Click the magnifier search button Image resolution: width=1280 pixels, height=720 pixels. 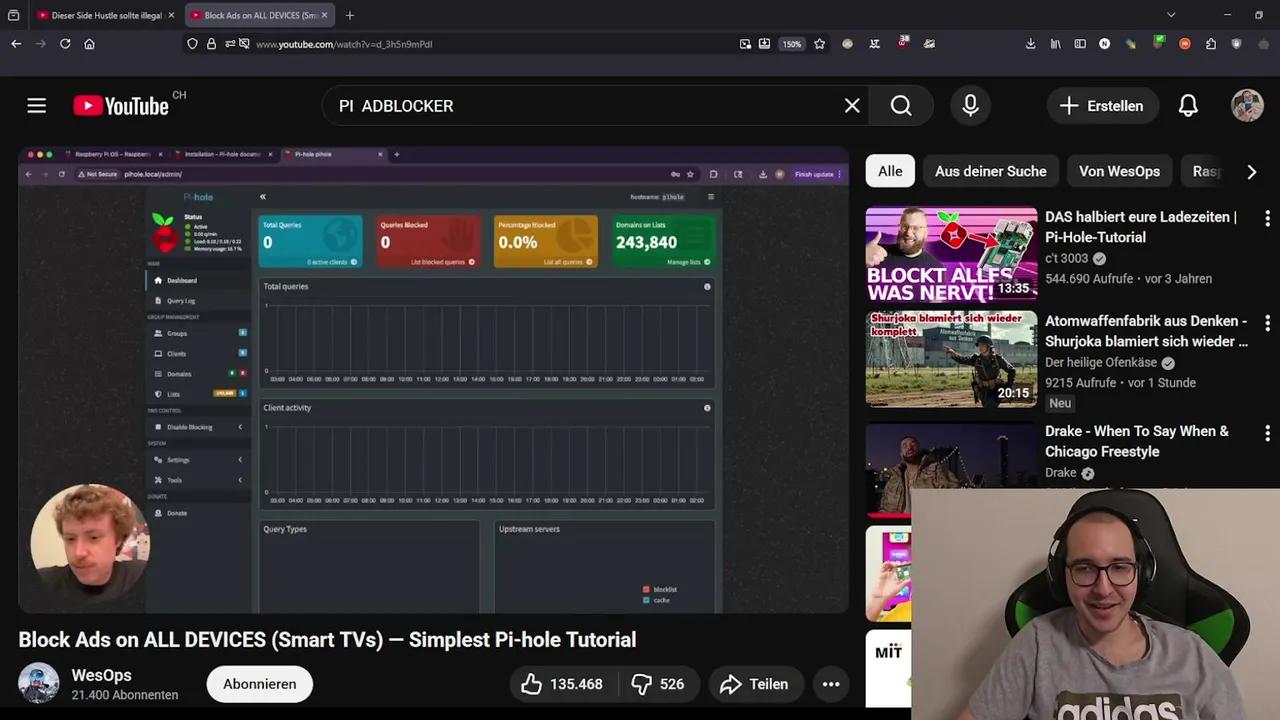901,106
